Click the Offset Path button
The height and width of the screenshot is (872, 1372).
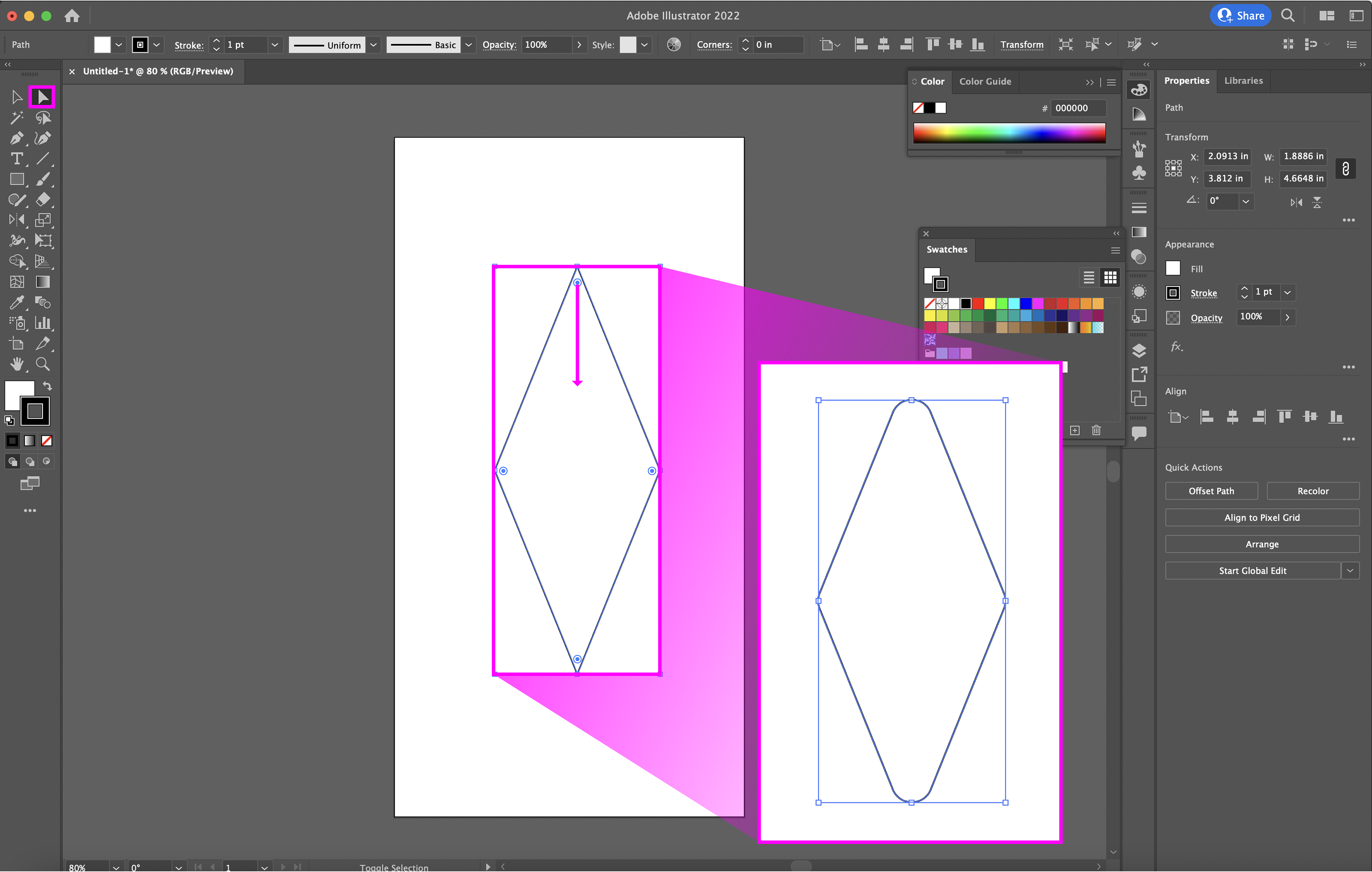[x=1211, y=491]
